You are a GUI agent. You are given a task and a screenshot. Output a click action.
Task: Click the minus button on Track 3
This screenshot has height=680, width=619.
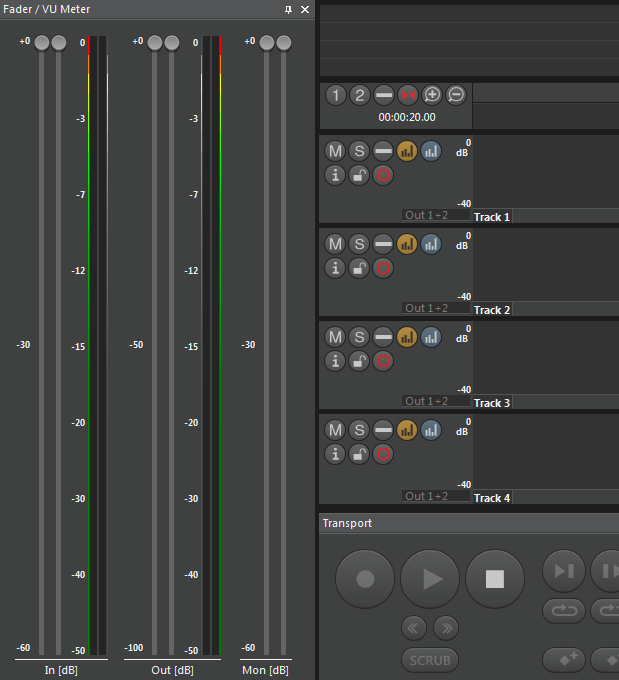[383, 337]
